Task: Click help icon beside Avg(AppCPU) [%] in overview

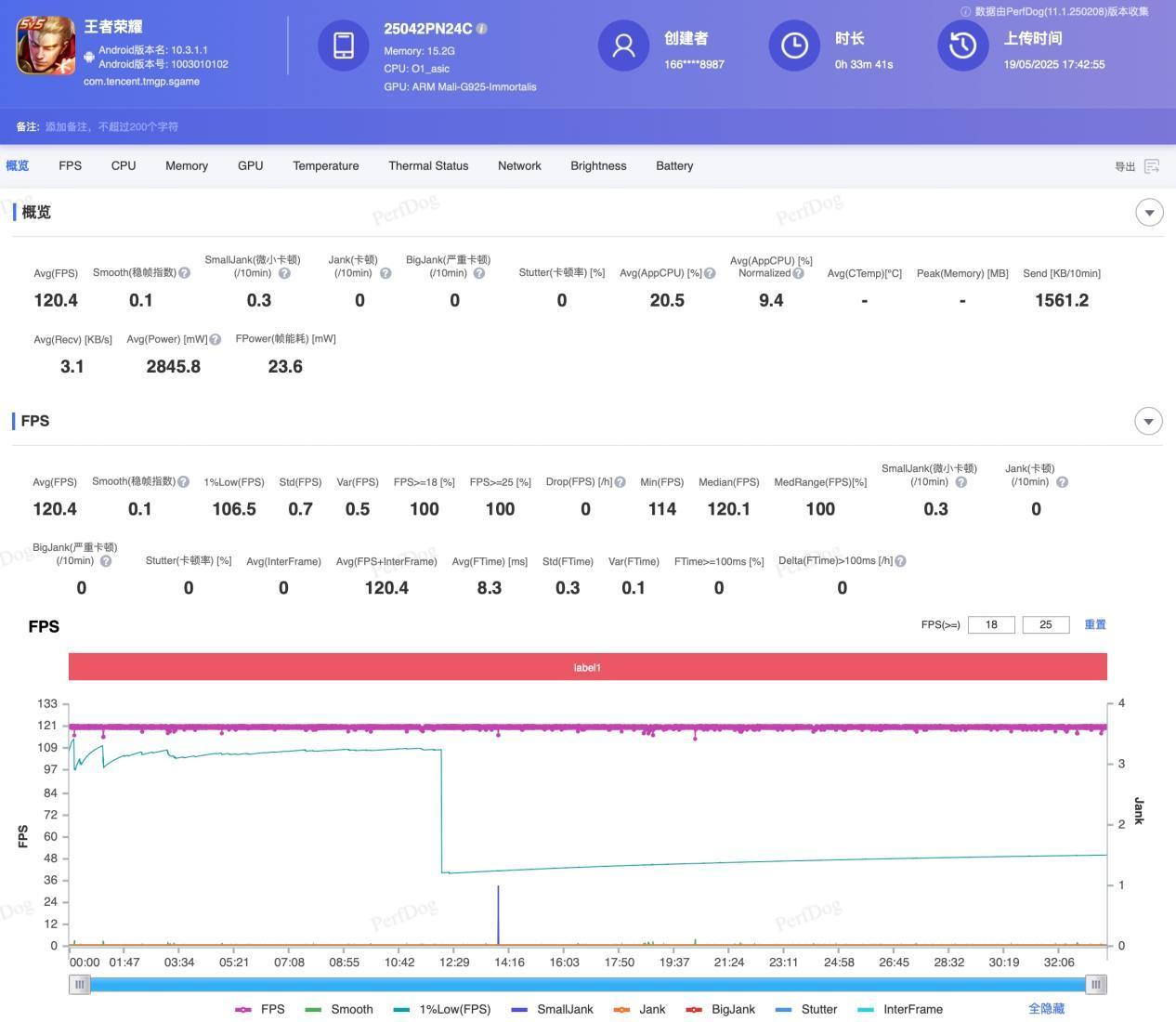Action: (x=710, y=273)
